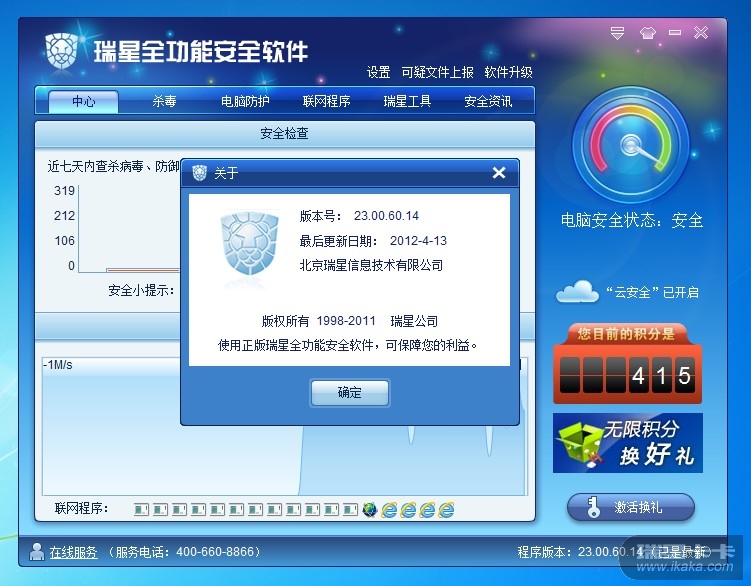Click the green gift box icon on banner

click(580, 444)
